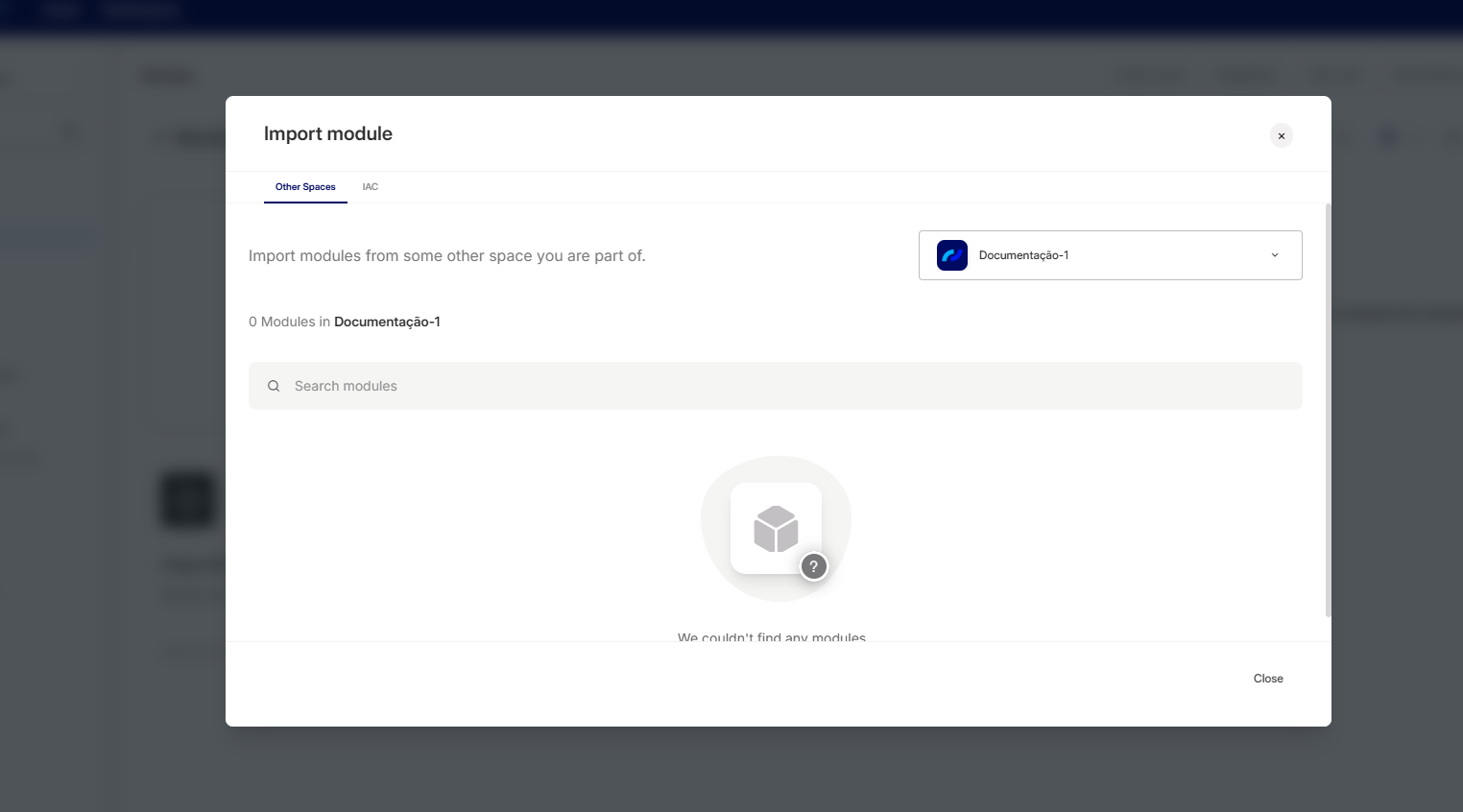
Task: Click the "Import modules from some other space" text
Action: pyautogui.click(x=446, y=256)
